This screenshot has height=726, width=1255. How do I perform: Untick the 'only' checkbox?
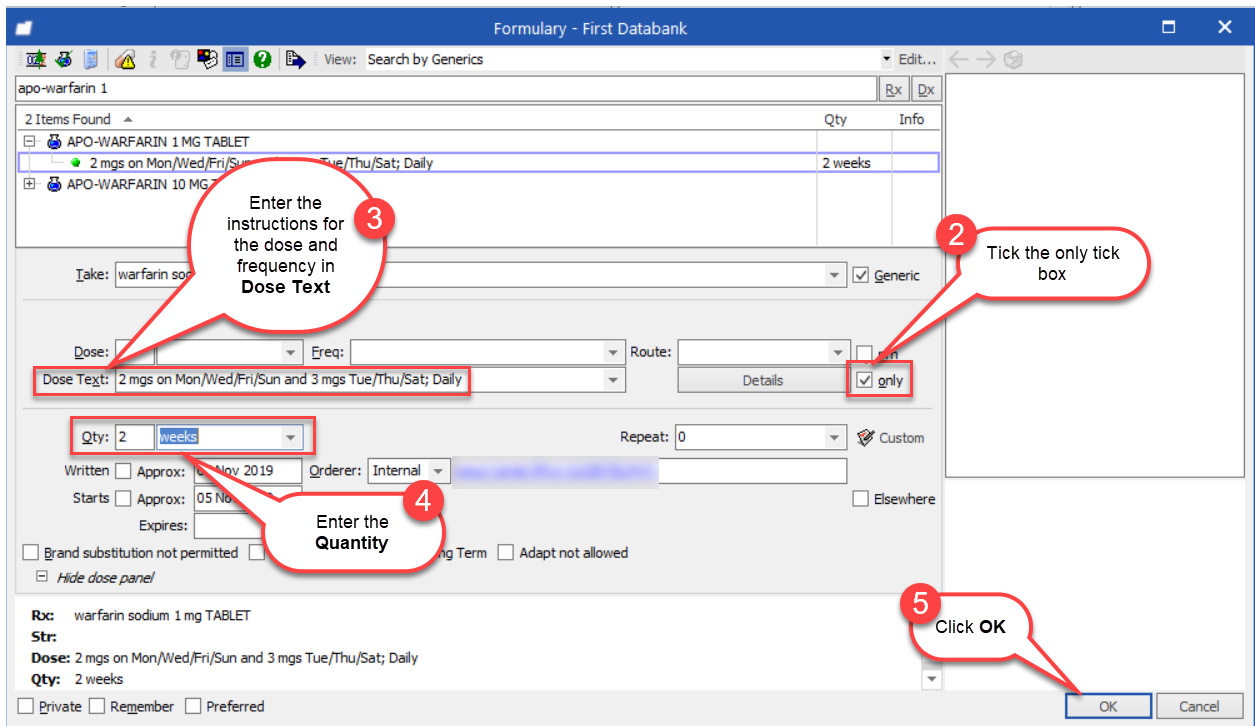[x=865, y=381]
